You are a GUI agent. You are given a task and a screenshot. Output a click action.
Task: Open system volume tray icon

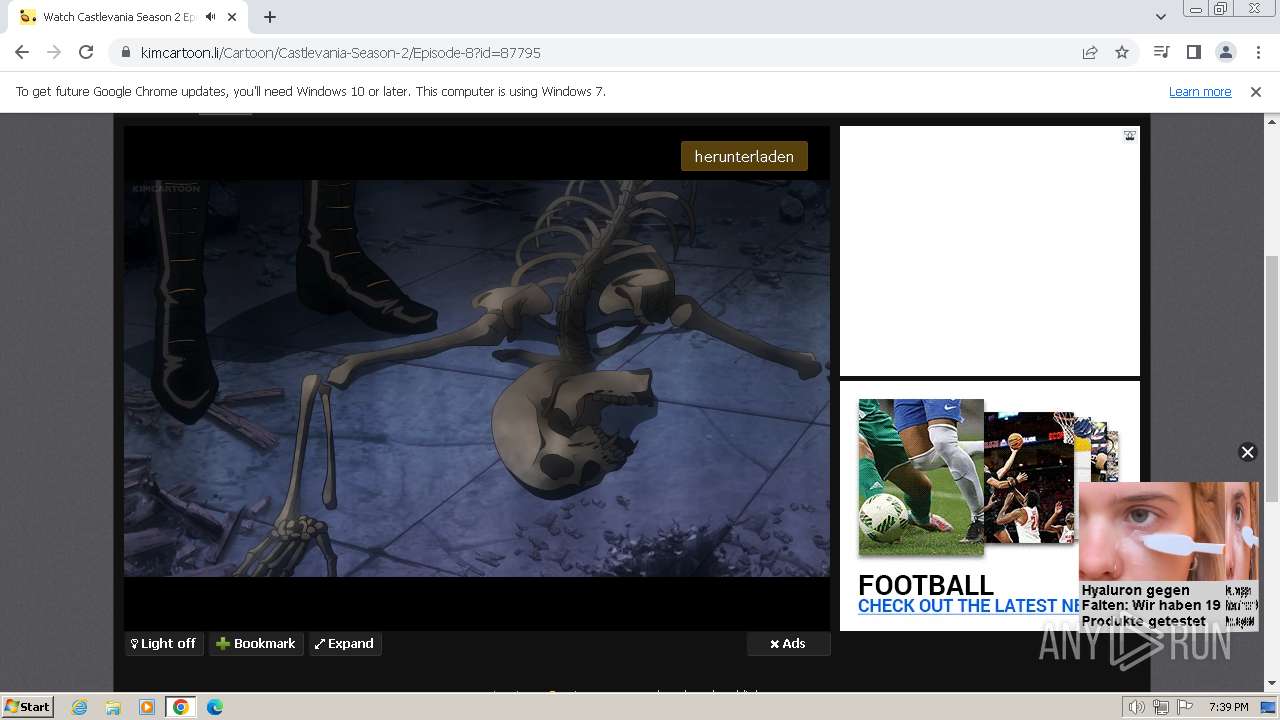1137,707
